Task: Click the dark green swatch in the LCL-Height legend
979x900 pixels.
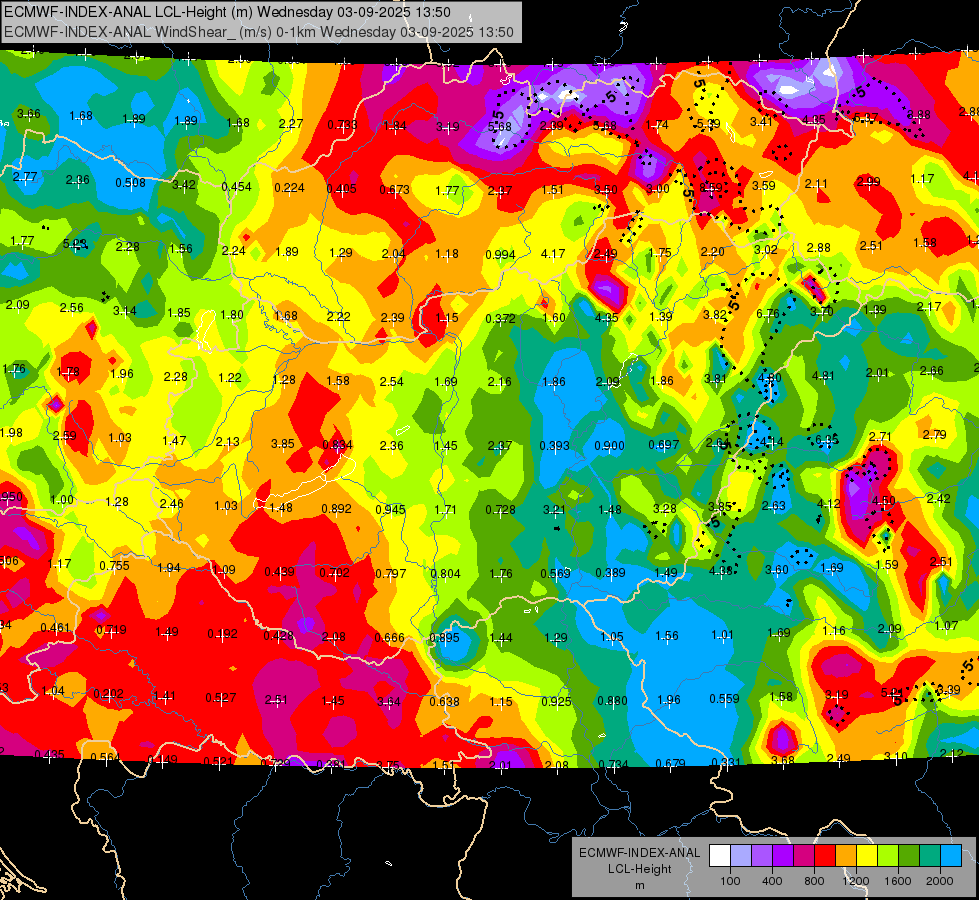Action: click(x=909, y=855)
